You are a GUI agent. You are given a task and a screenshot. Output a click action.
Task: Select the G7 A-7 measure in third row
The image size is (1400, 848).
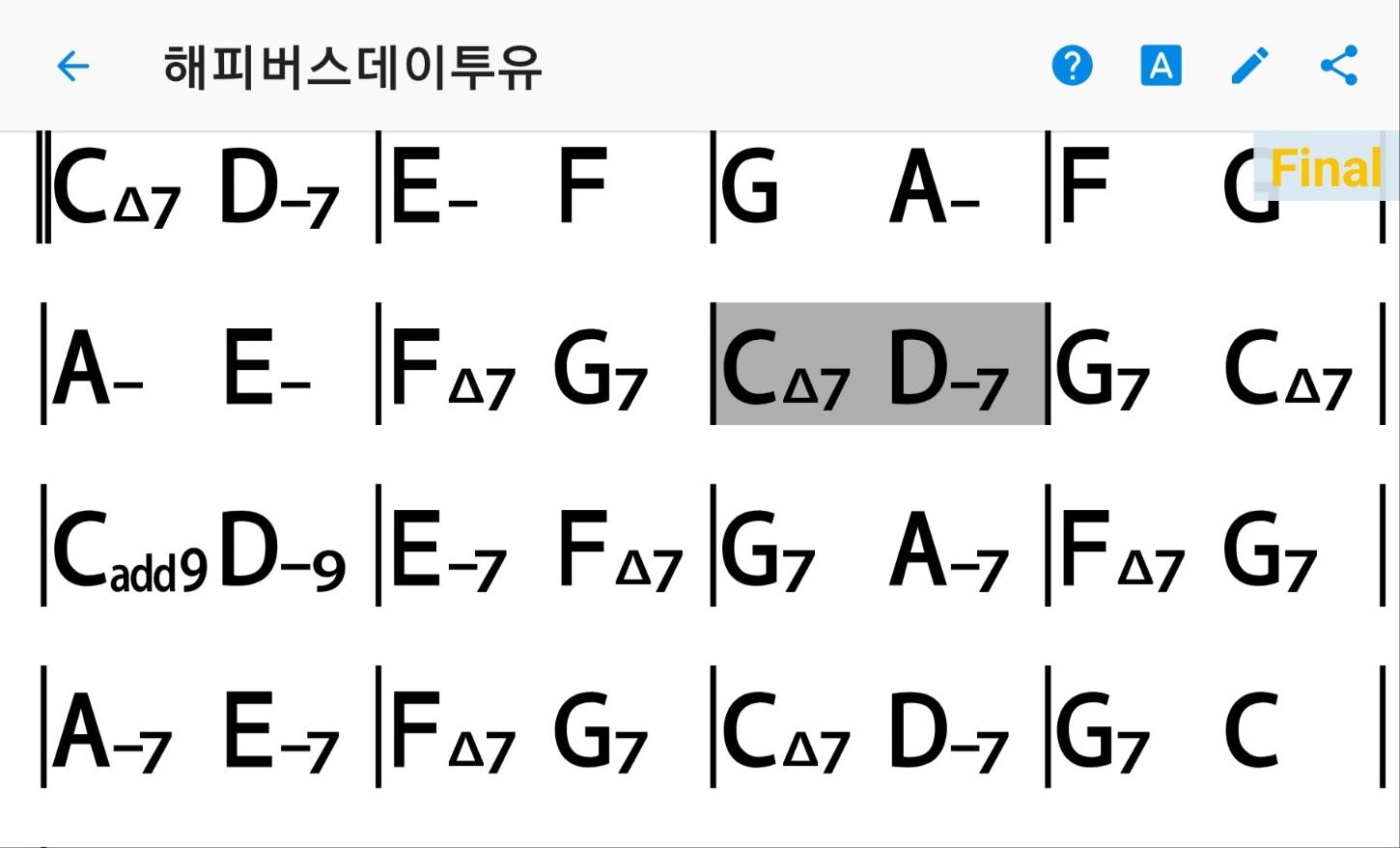pos(880,546)
